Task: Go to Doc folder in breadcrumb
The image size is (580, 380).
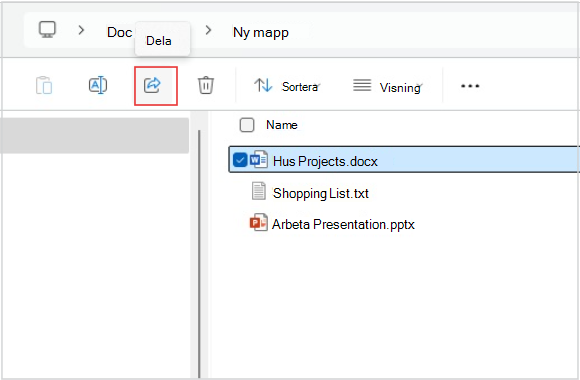Action: (119, 33)
